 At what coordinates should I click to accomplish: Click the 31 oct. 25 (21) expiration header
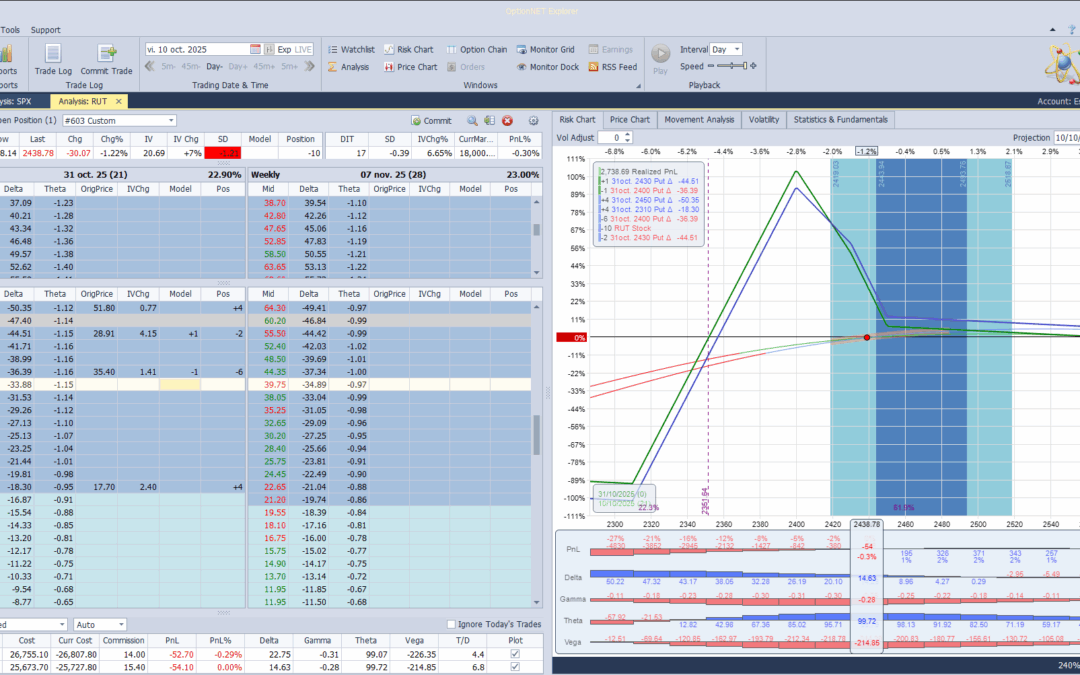pos(96,175)
